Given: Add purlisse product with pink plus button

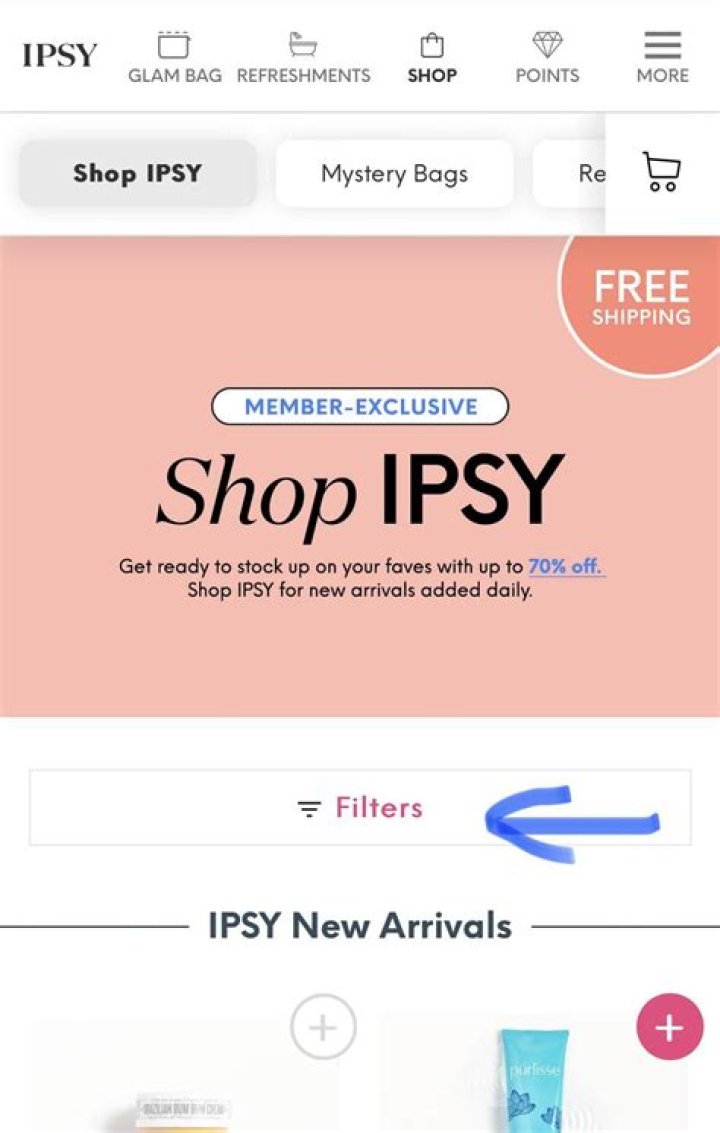Looking at the screenshot, I should (669, 1027).
